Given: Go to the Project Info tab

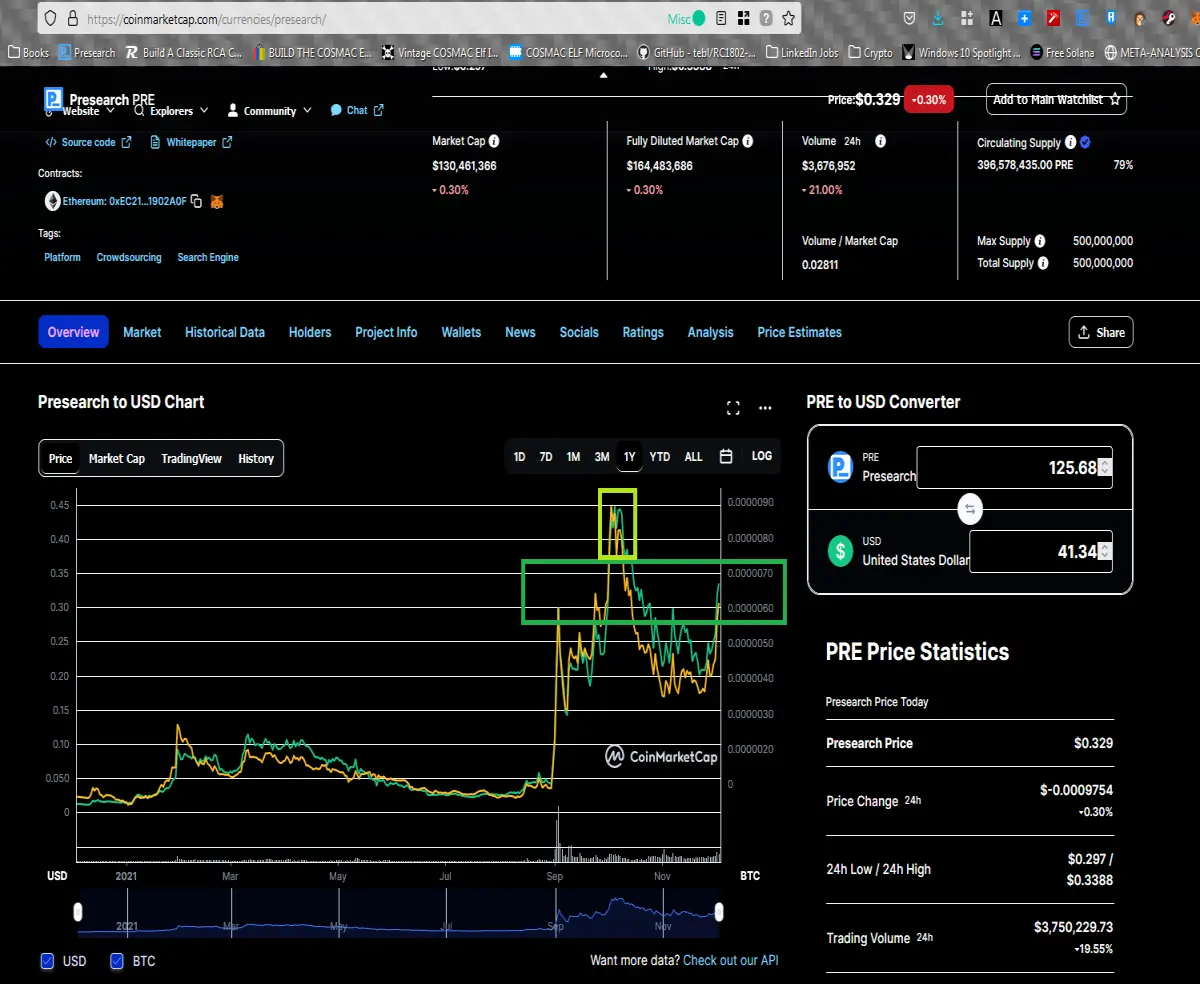Looking at the screenshot, I should point(386,332).
